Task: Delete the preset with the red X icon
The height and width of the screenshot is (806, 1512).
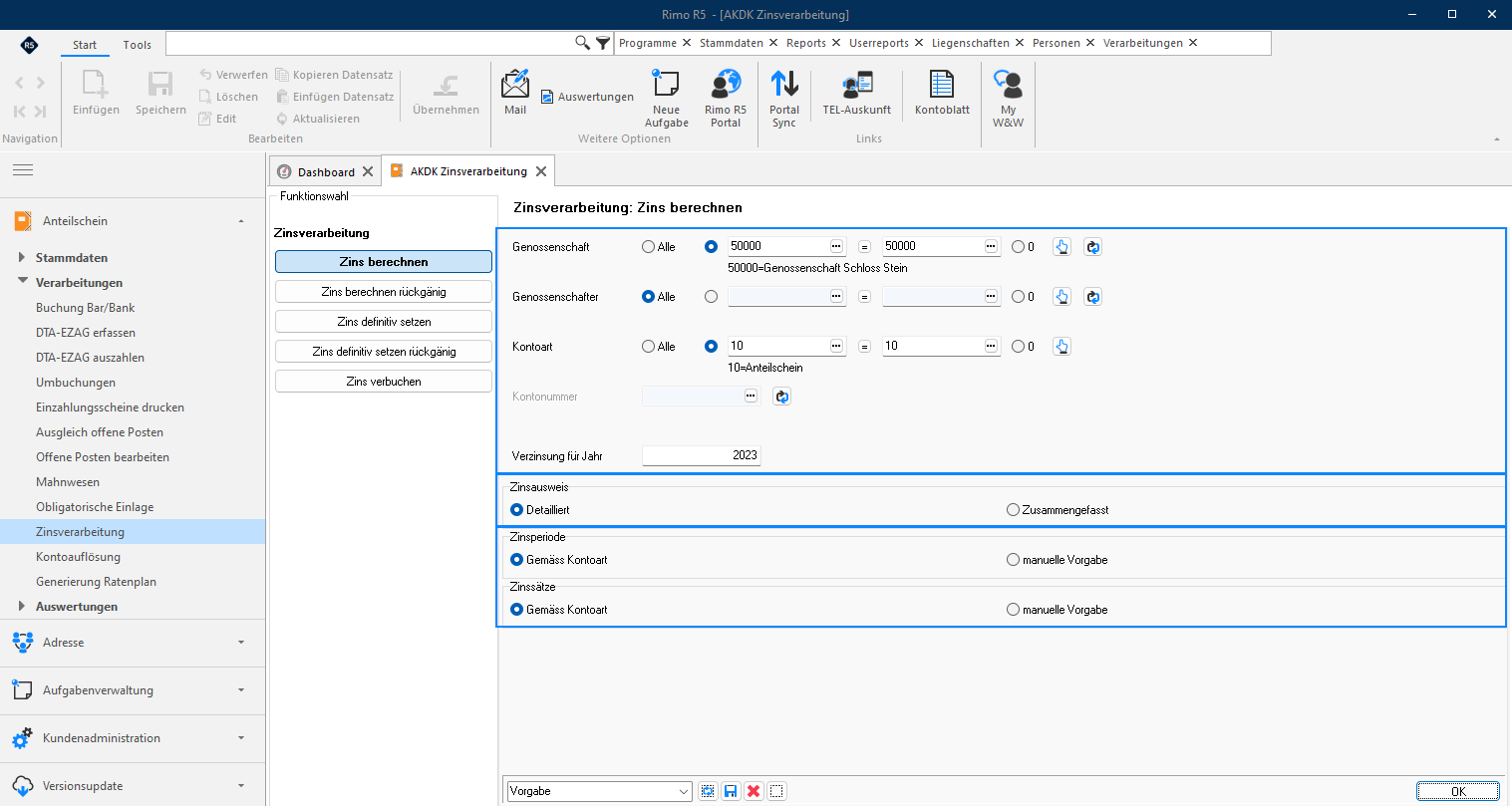Action: tap(754, 791)
